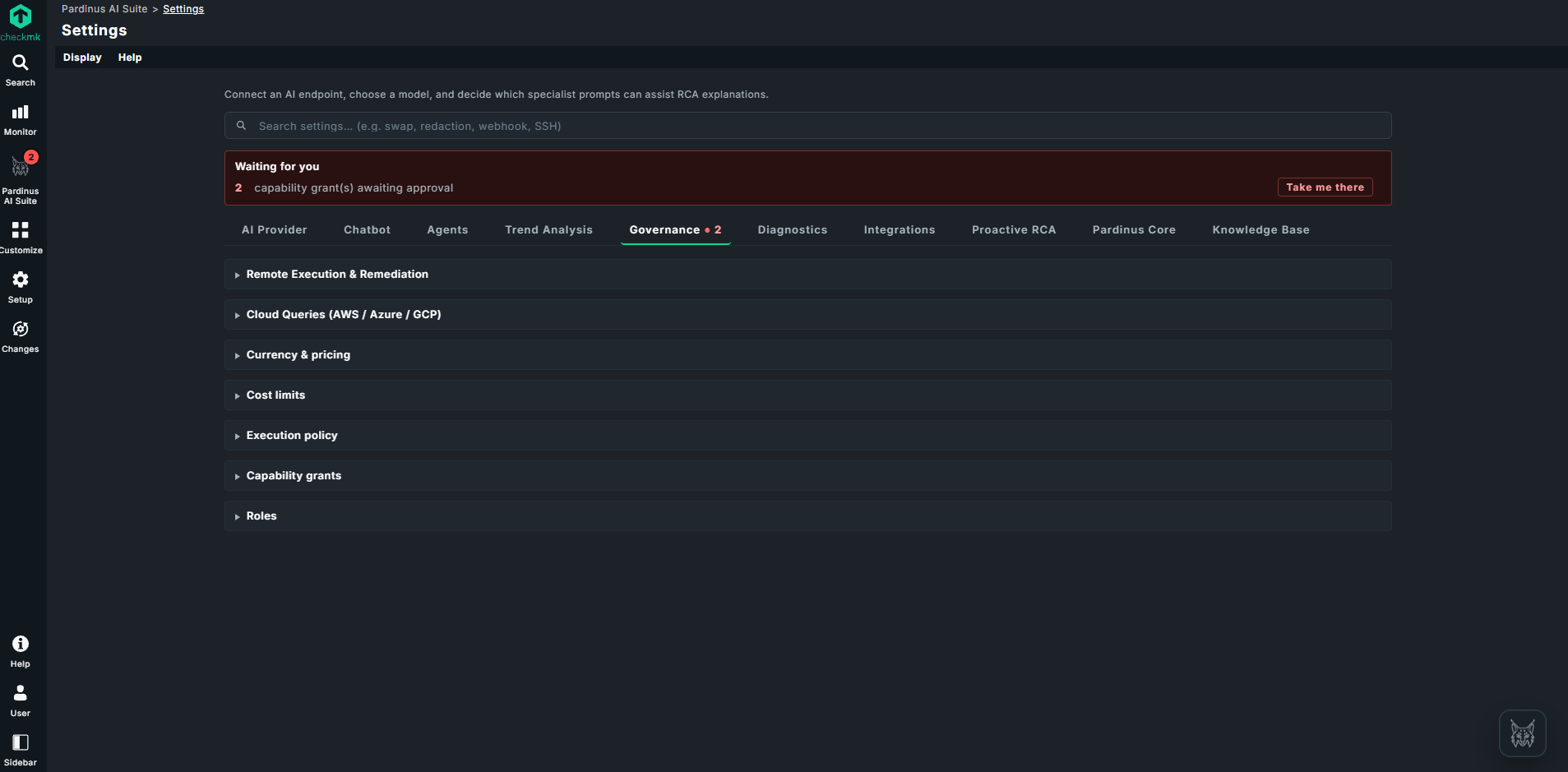Open the Display menu

coord(82,58)
